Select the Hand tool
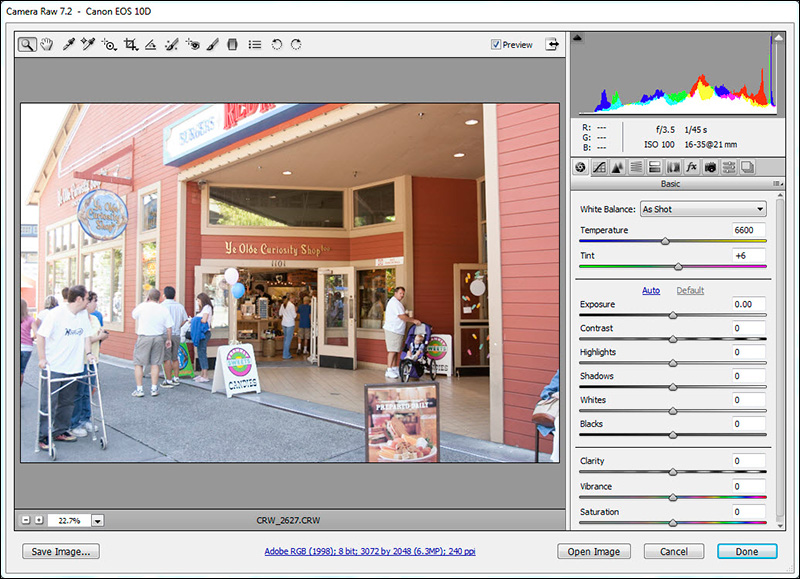This screenshot has width=800, height=579. (47, 45)
